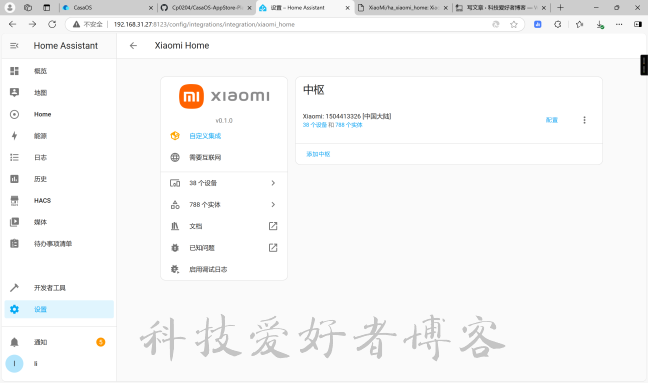Click the Configure button for Xiaomi hub
The image size is (648, 383).
[x=552, y=120]
